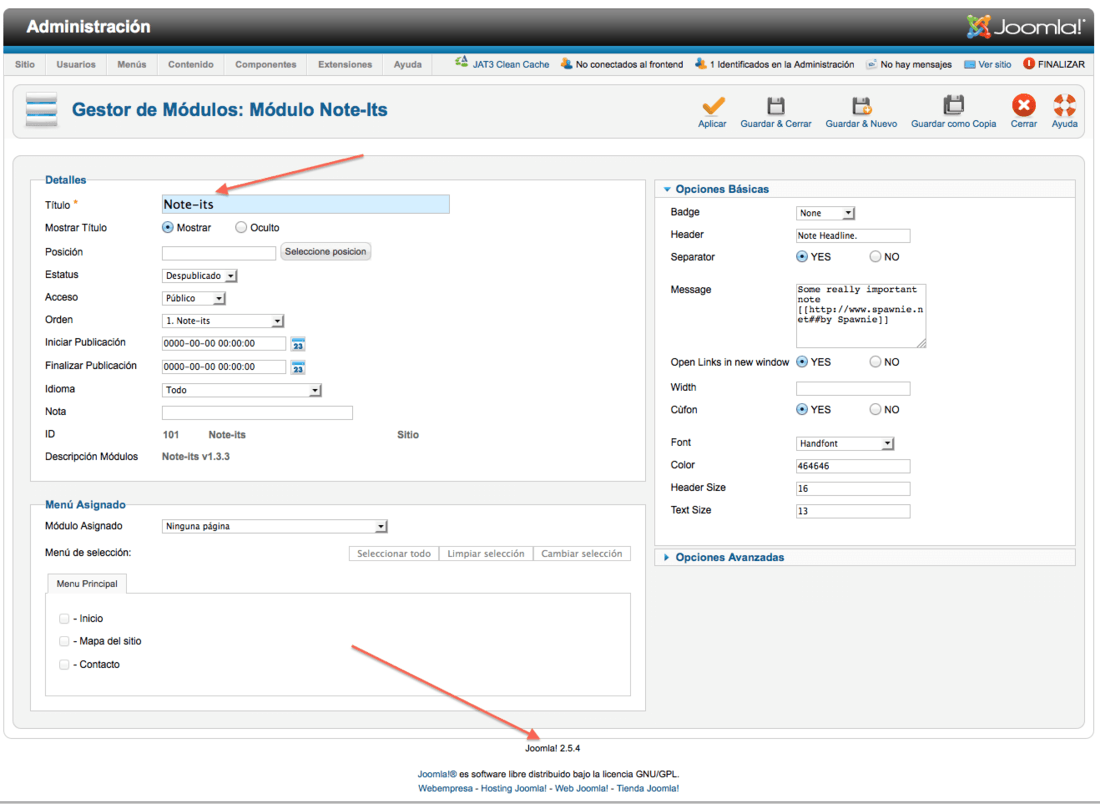
Task: Open the Componentes menu
Action: click(266, 64)
